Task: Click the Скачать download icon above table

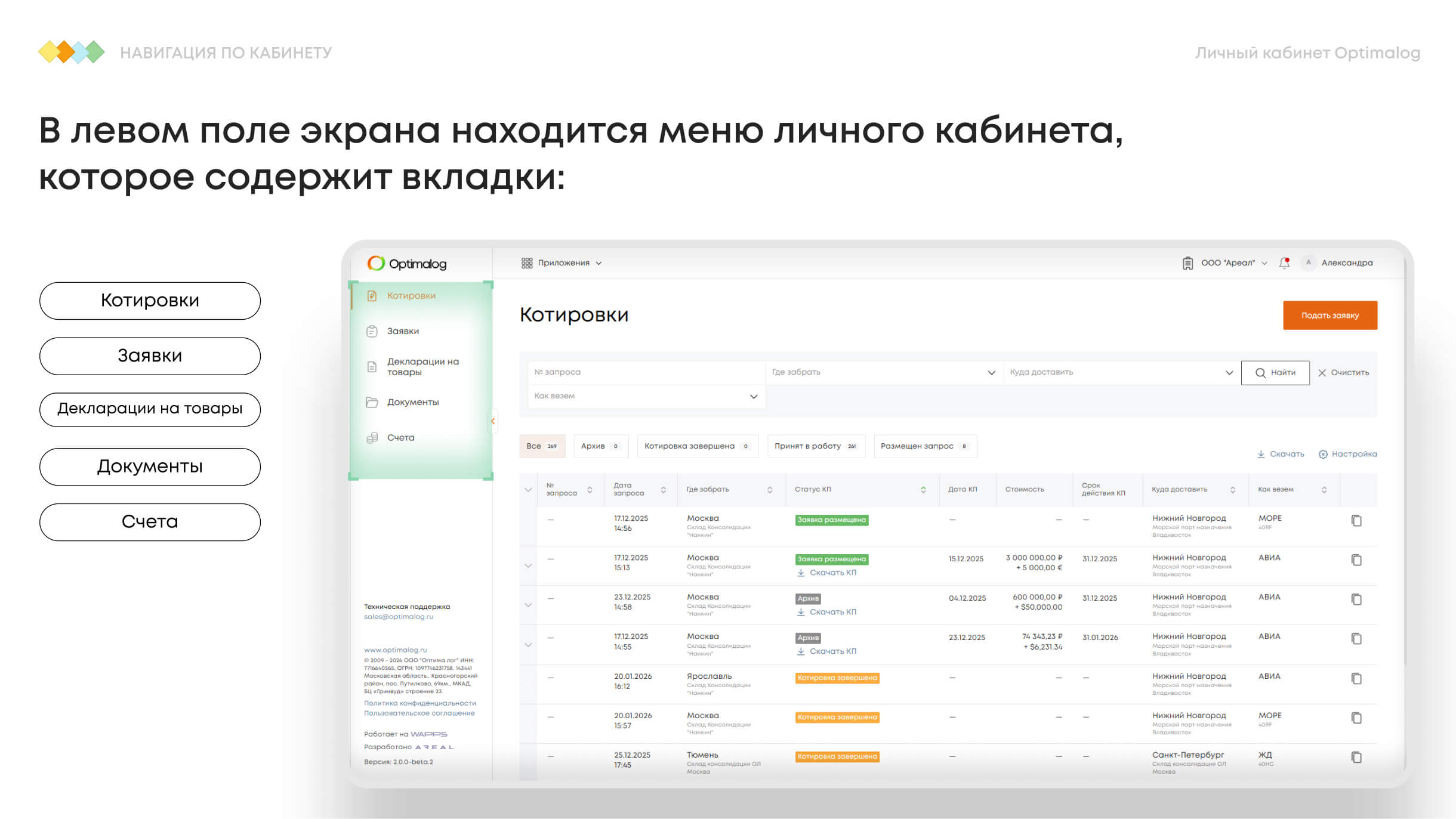Action: (1261, 455)
